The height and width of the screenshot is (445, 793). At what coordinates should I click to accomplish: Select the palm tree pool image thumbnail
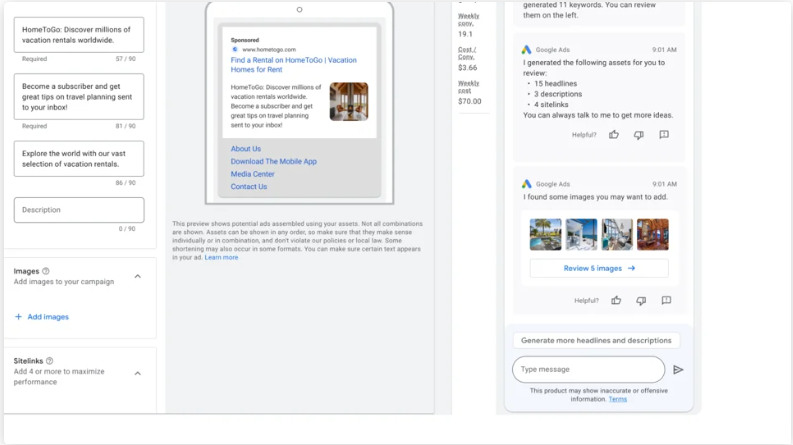click(x=545, y=234)
